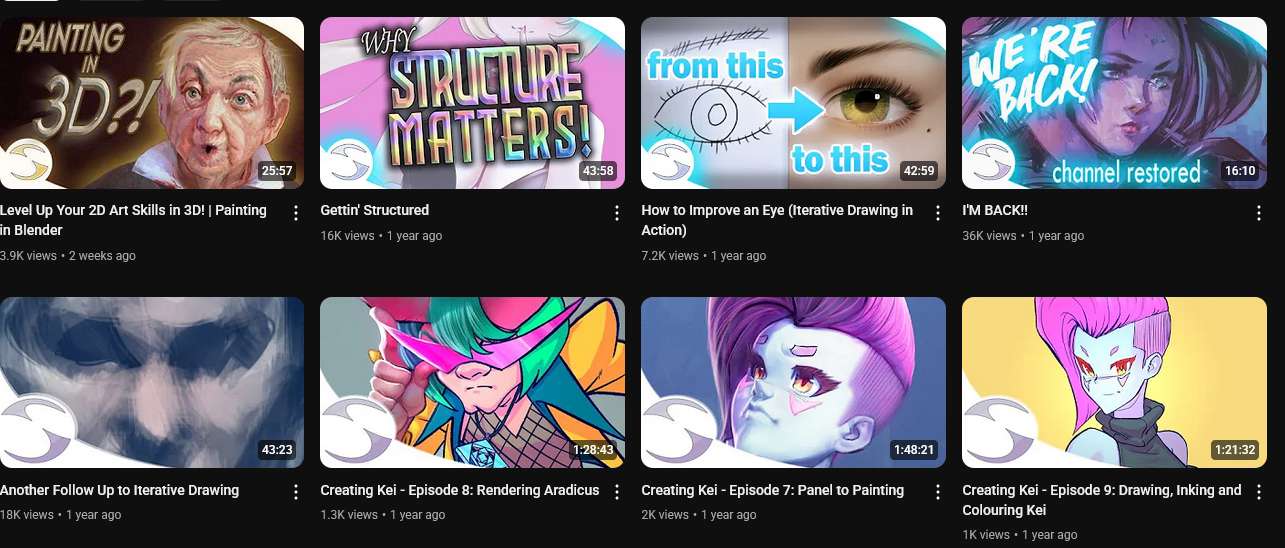Open the blurry face thumbnail lasting 43:23
The height and width of the screenshot is (548, 1285).
point(152,382)
